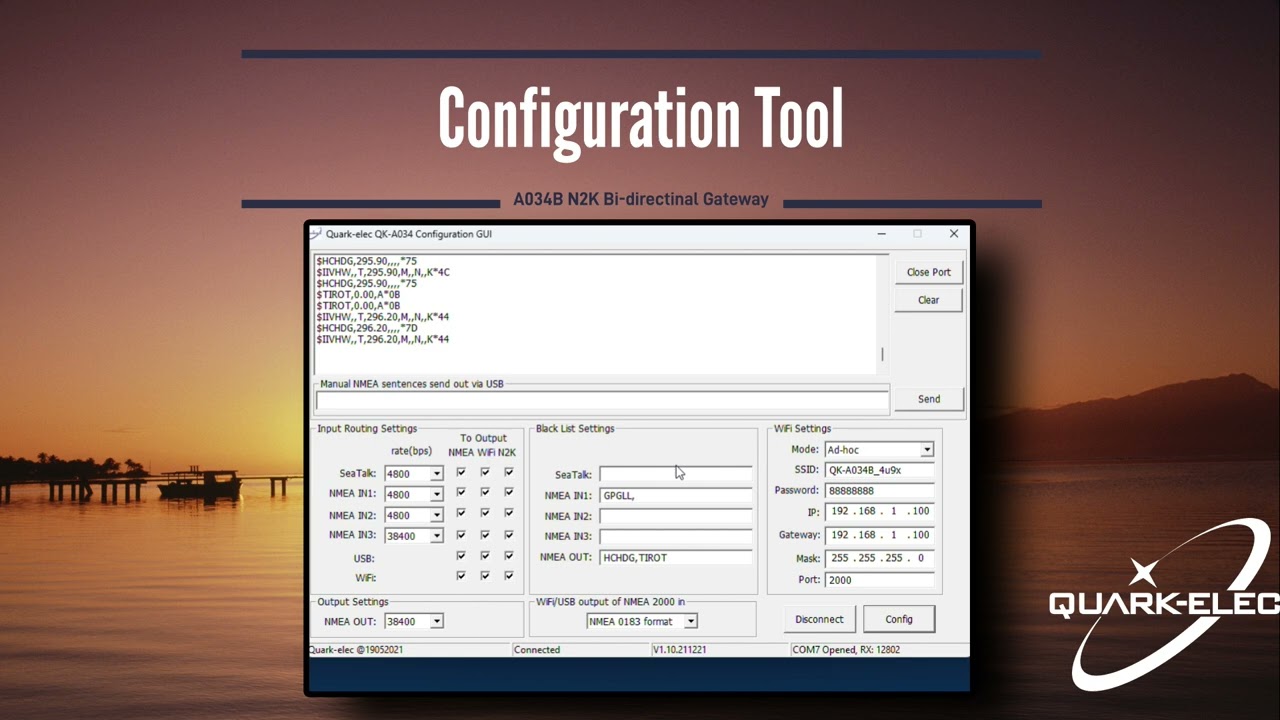
Task: Toggle NMEA IN1 to N2K output checkbox
Action: [x=509, y=492]
